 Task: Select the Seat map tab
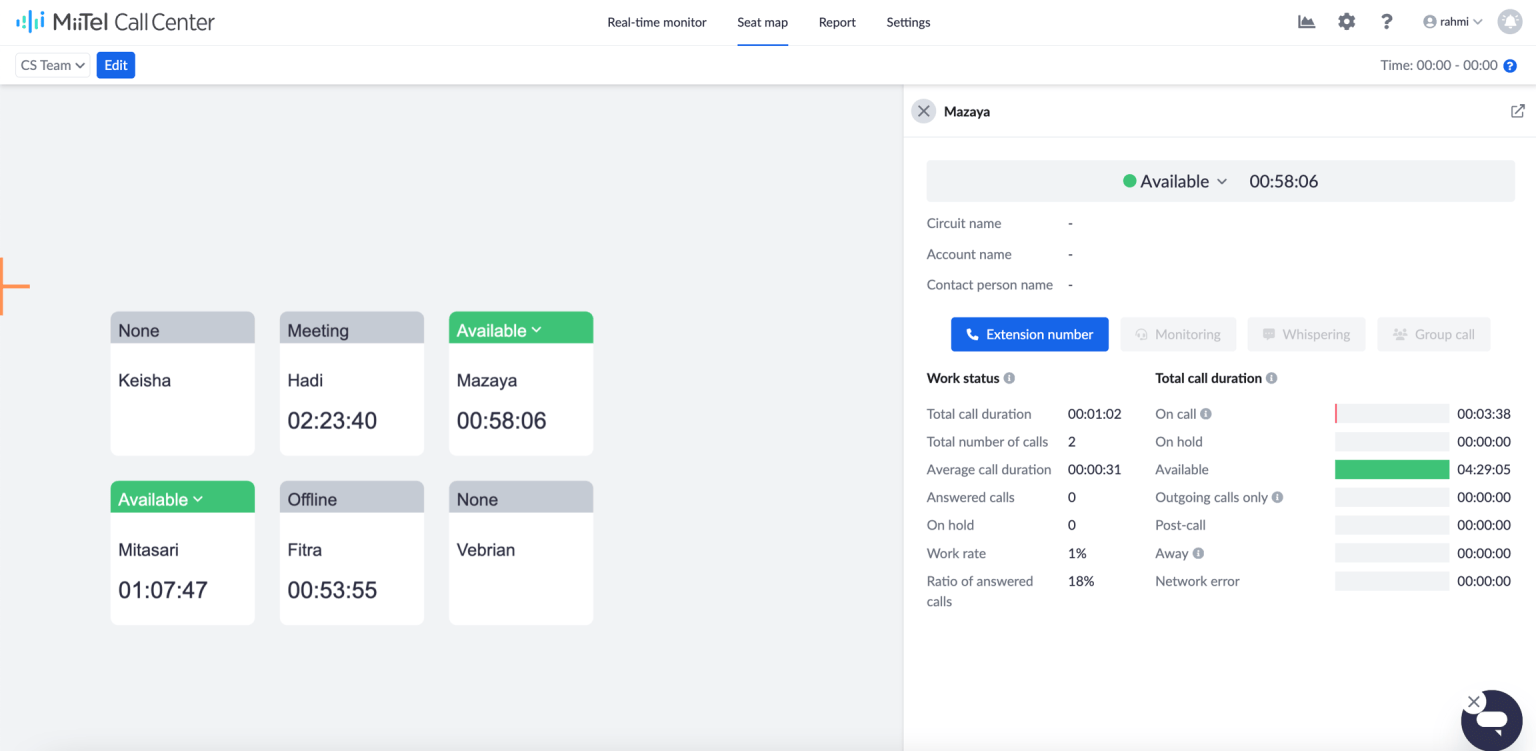(763, 22)
